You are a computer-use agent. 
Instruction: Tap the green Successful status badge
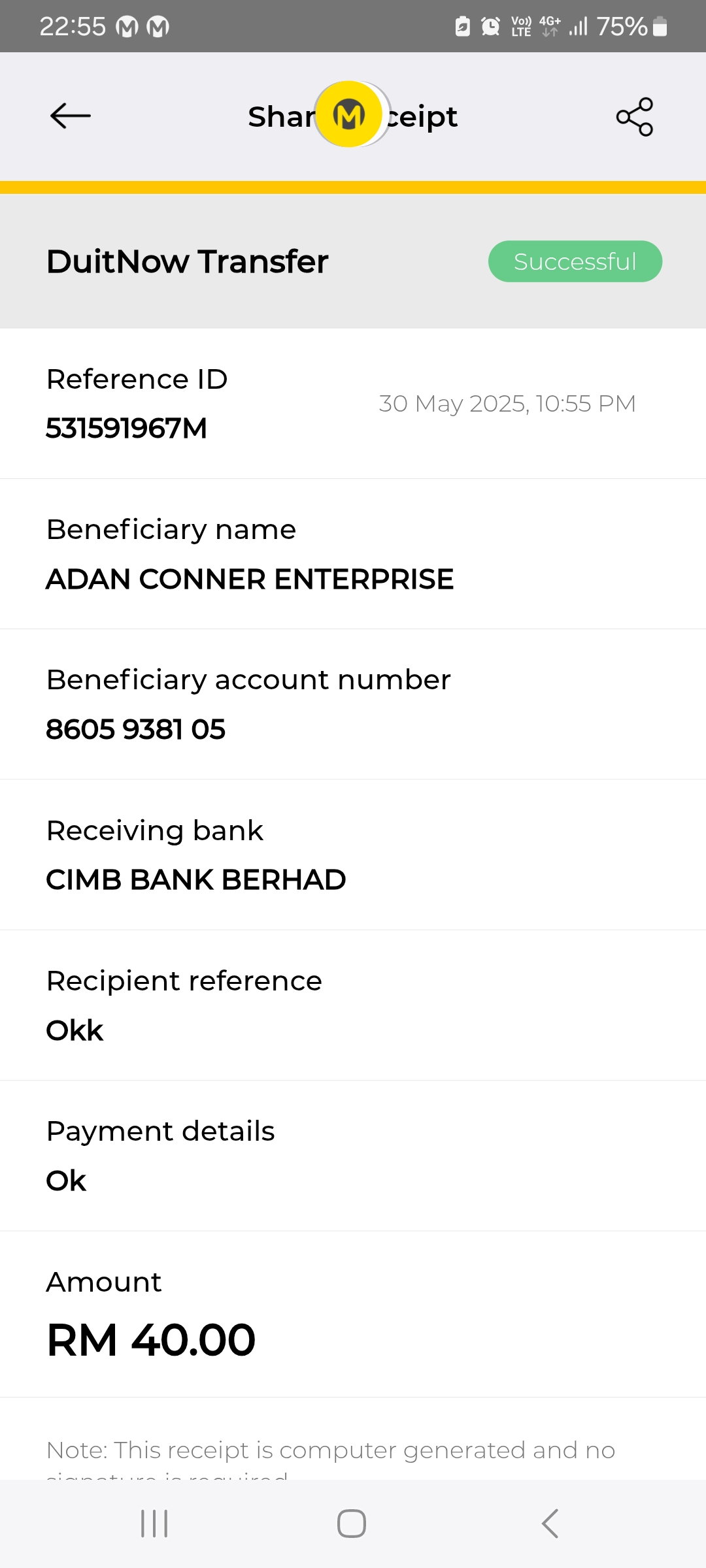pos(575,261)
